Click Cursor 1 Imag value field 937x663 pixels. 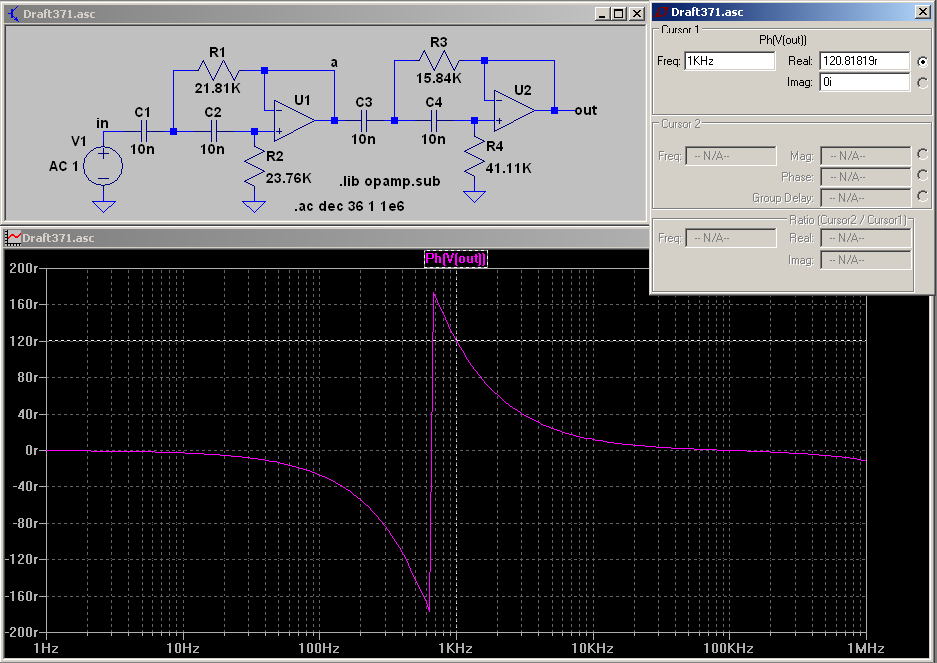[865, 82]
